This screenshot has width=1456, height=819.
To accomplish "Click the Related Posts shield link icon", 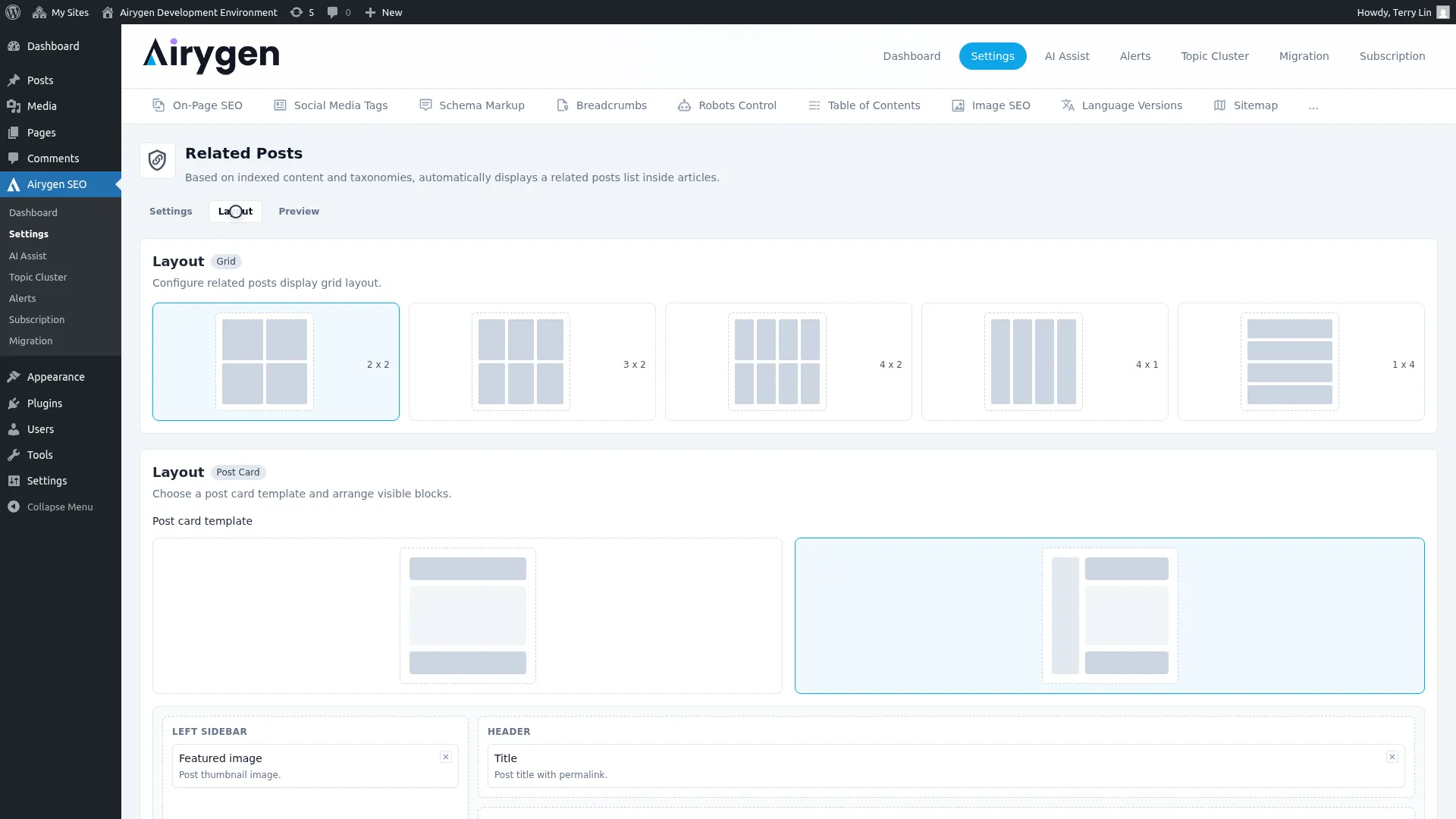I will [x=158, y=161].
